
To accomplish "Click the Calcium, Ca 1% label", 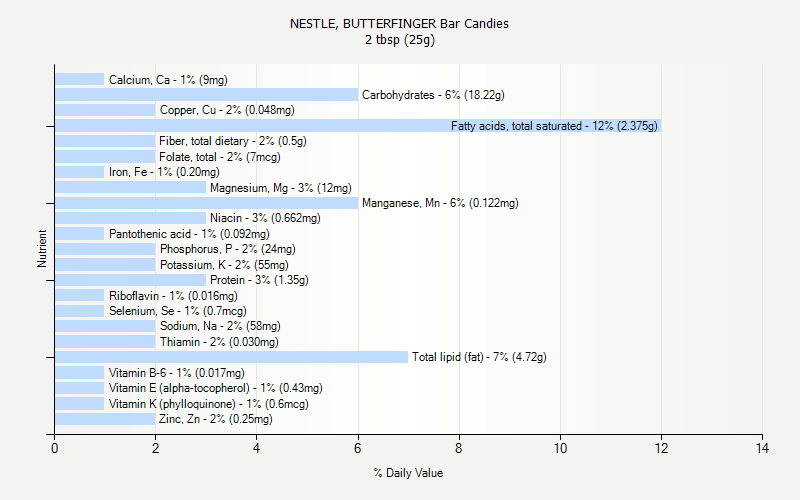I will point(168,80).
